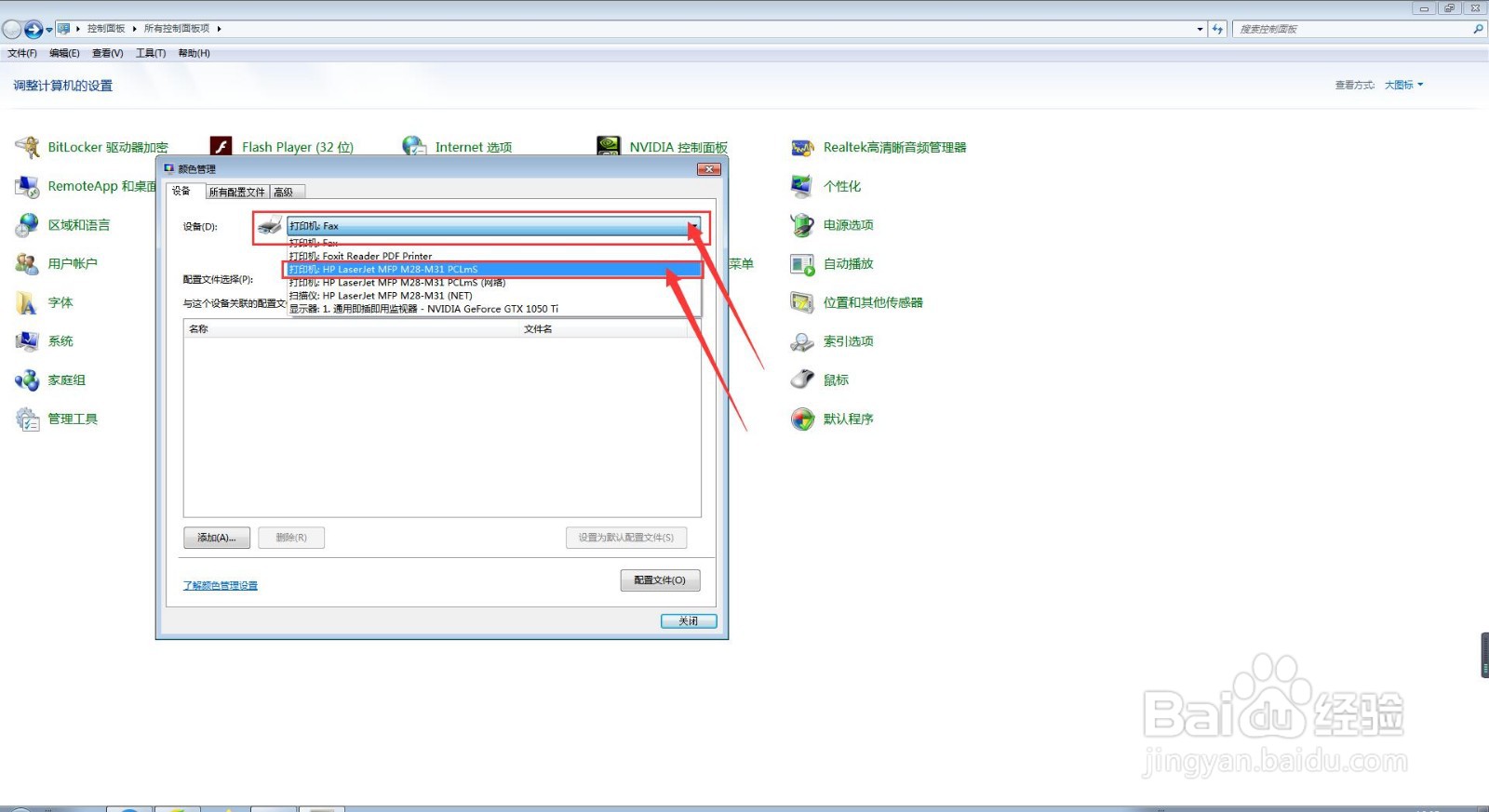Select 打印机: Fax list option
The image size is (1489, 812).
pyautogui.click(x=494, y=243)
